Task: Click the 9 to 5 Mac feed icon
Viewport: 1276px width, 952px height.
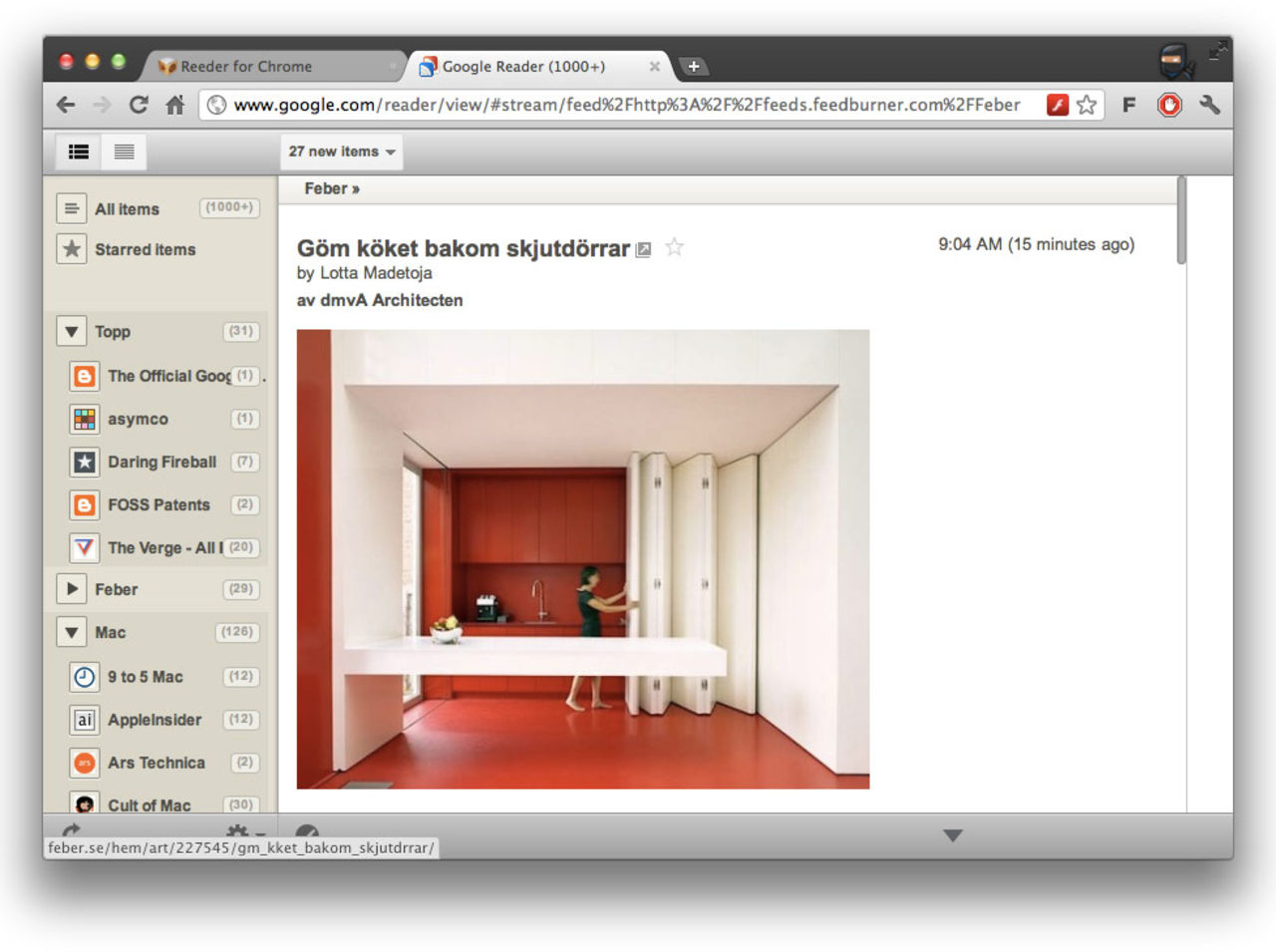Action: tap(84, 677)
